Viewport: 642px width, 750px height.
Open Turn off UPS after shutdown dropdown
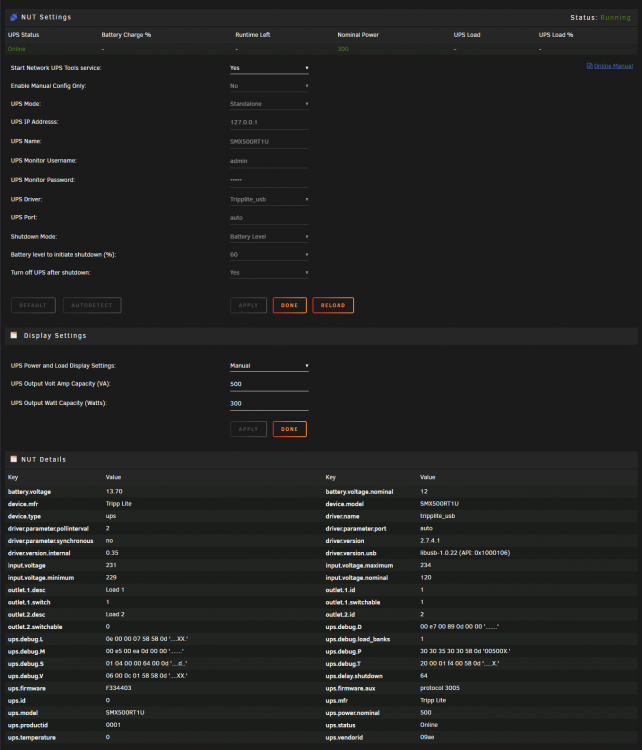click(269, 273)
